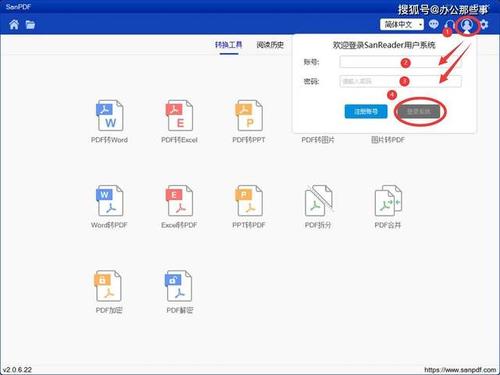Select the PDF拆分 split tool
500x375 pixels.
pos(318,206)
